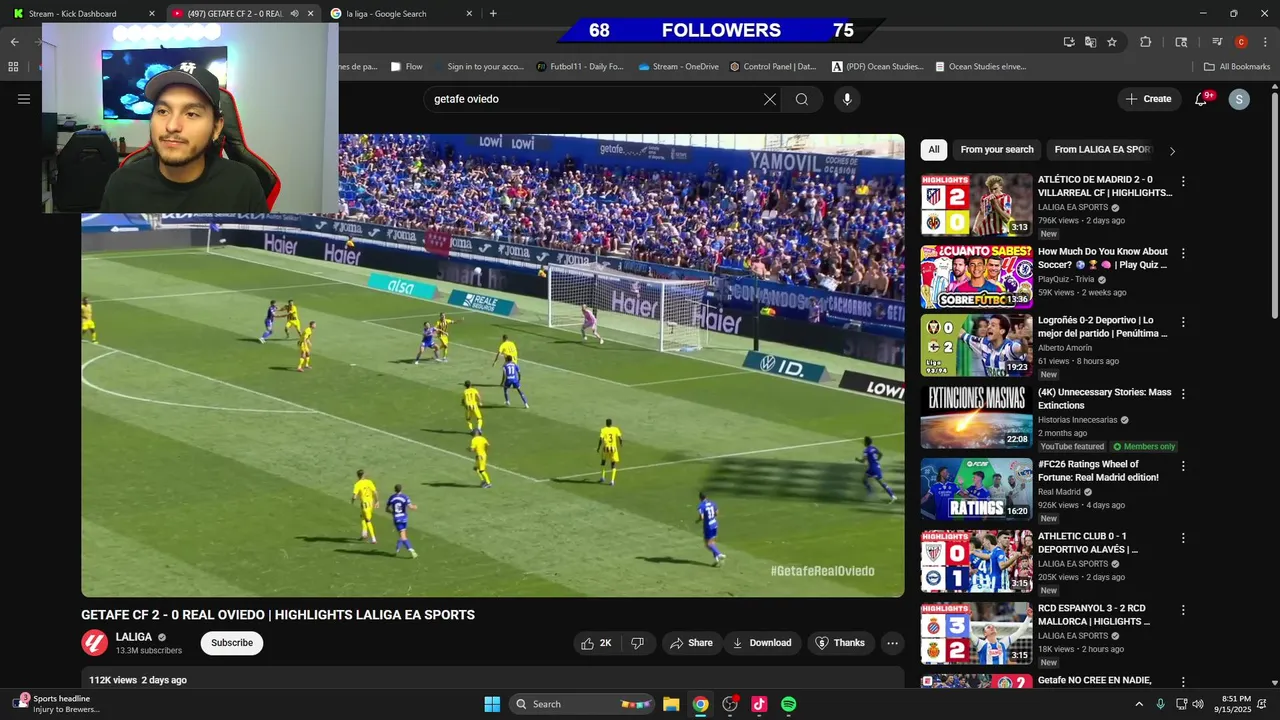Open the YouTube account avatar menu
The width and height of the screenshot is (1280, 720).
click(x=1239, y=99)
